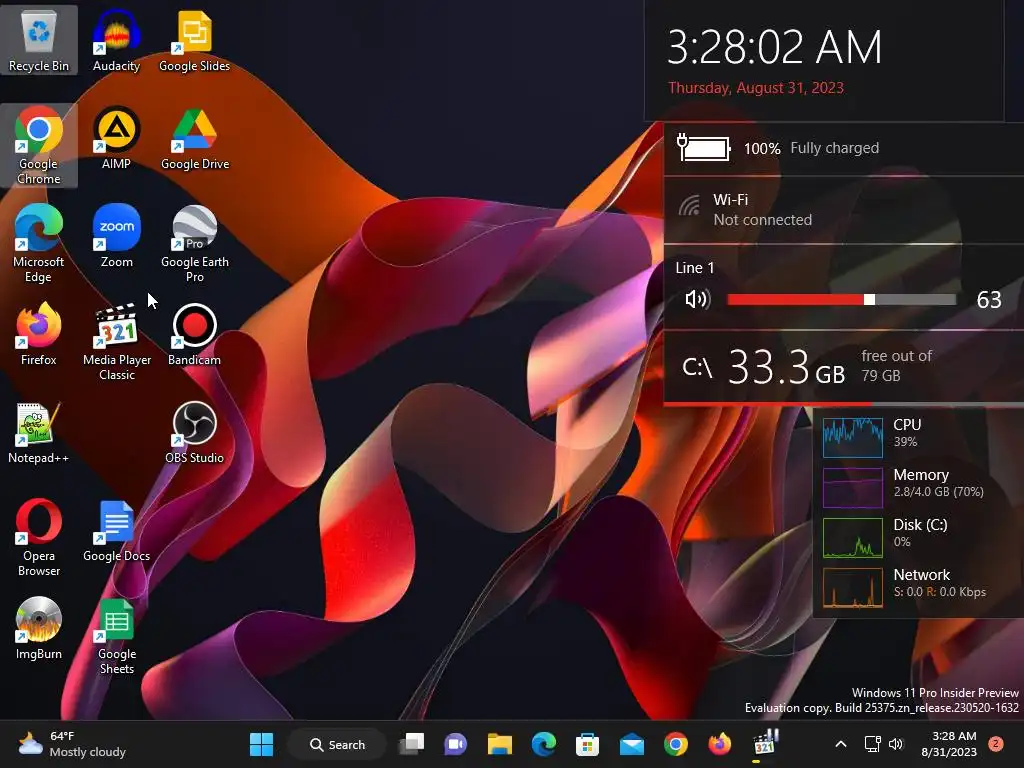Open the network tray icon

(872, 744)
